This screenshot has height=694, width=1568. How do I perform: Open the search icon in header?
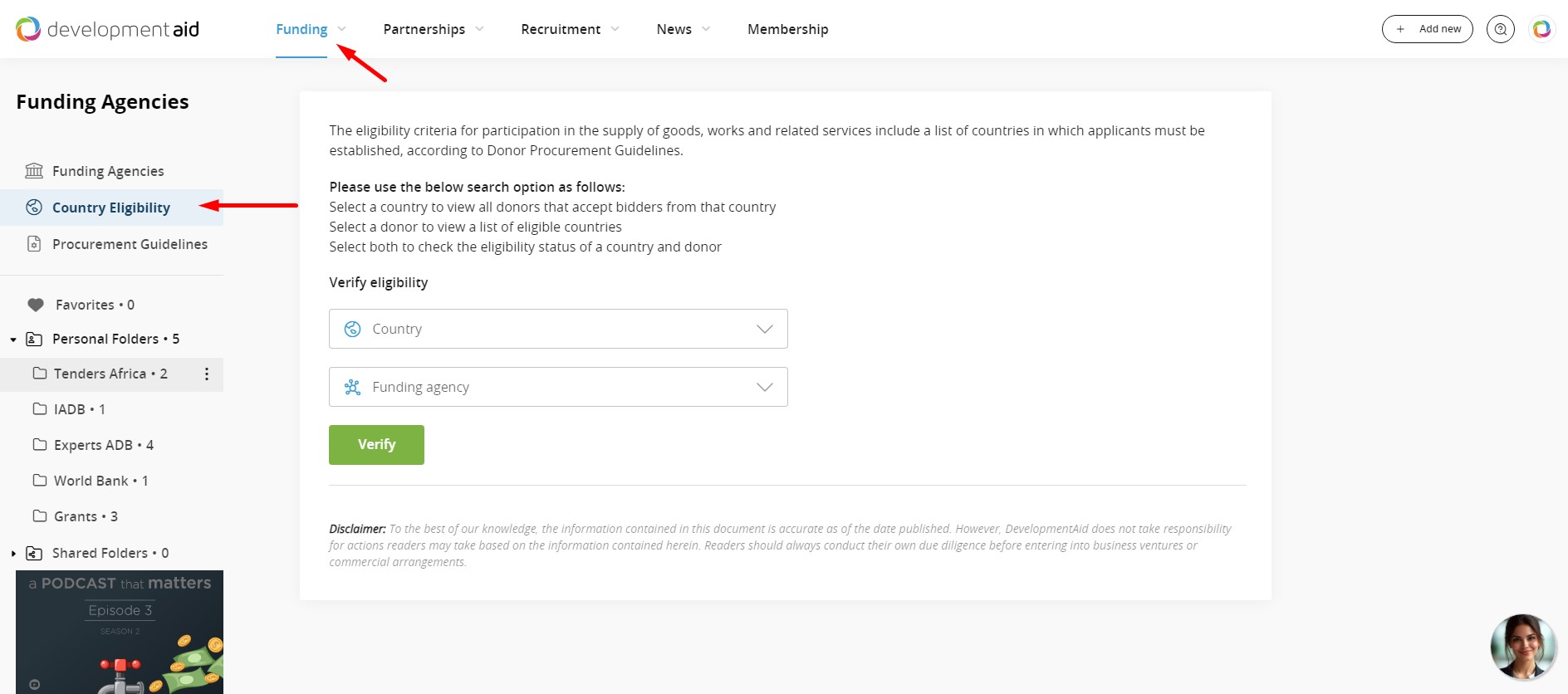pos(1500,29)
